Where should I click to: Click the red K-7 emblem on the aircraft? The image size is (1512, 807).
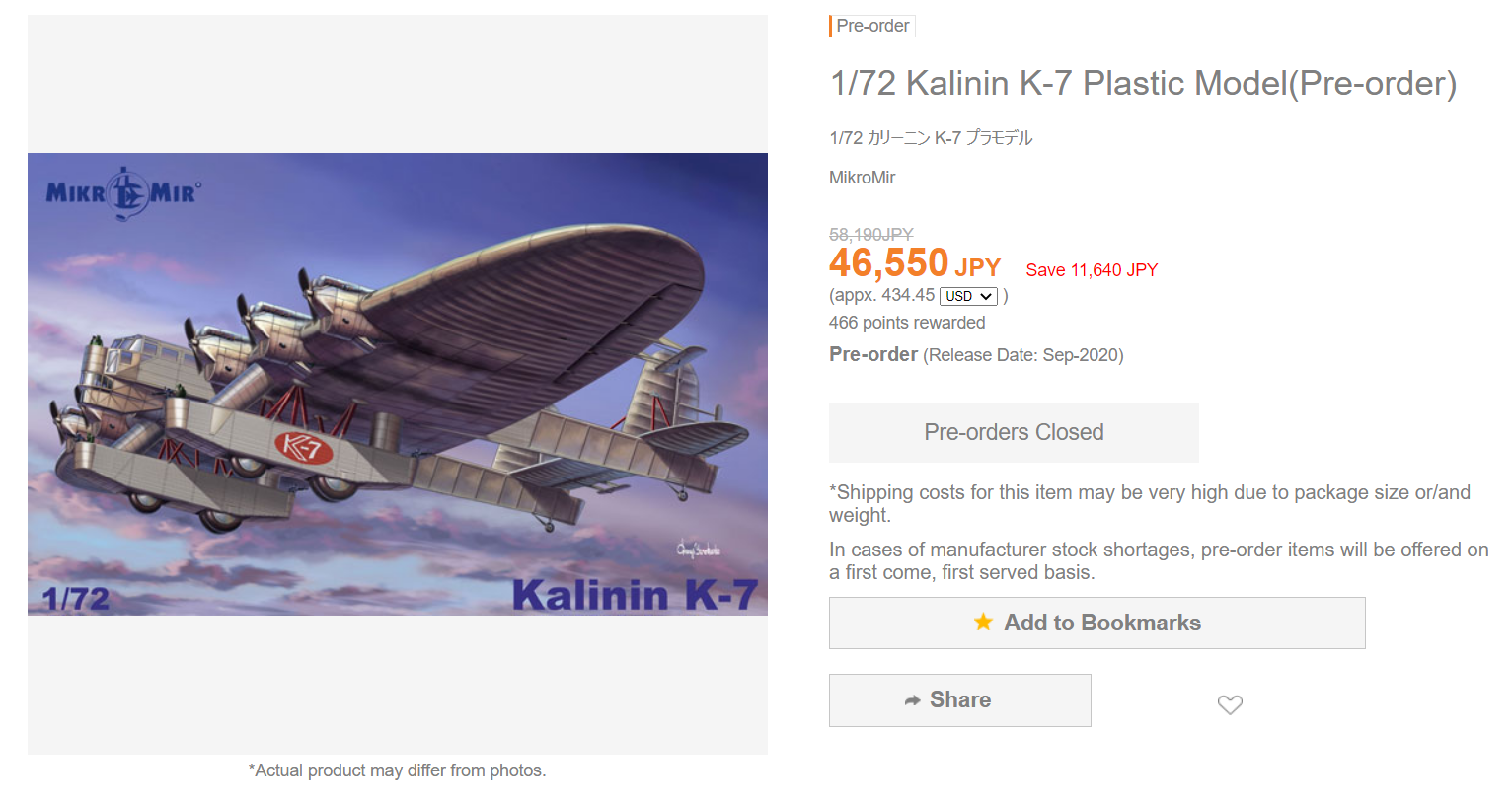[x=303, y=449]
